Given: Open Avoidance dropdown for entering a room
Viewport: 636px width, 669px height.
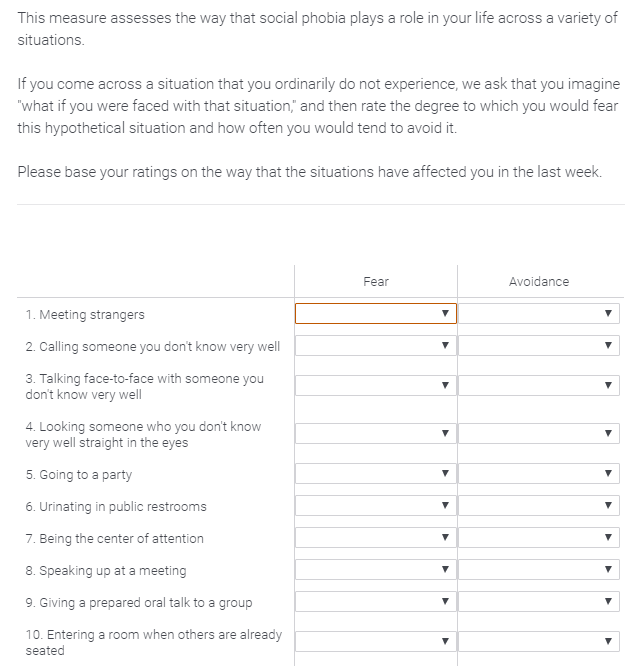Looking at the screenshot, I should (539, 642).
